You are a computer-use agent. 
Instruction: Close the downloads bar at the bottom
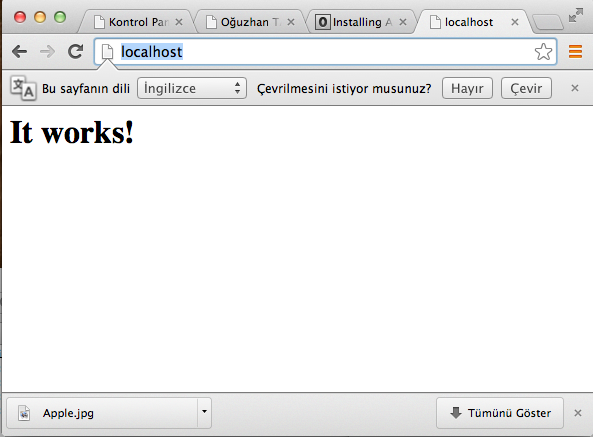(577, 413)
